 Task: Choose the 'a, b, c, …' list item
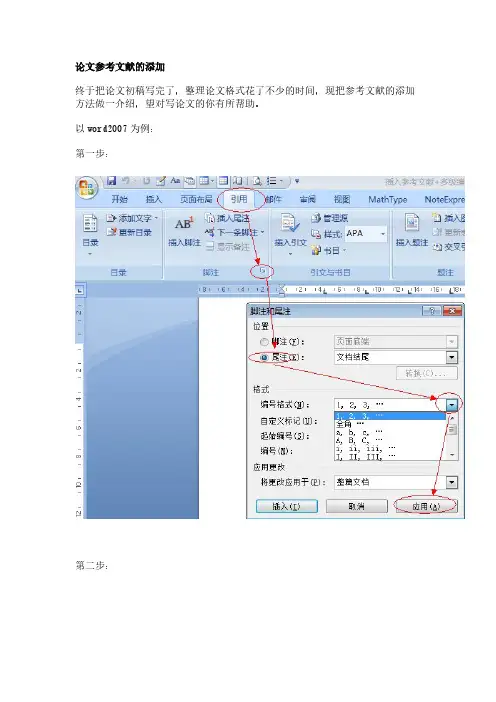coord(390,432)
